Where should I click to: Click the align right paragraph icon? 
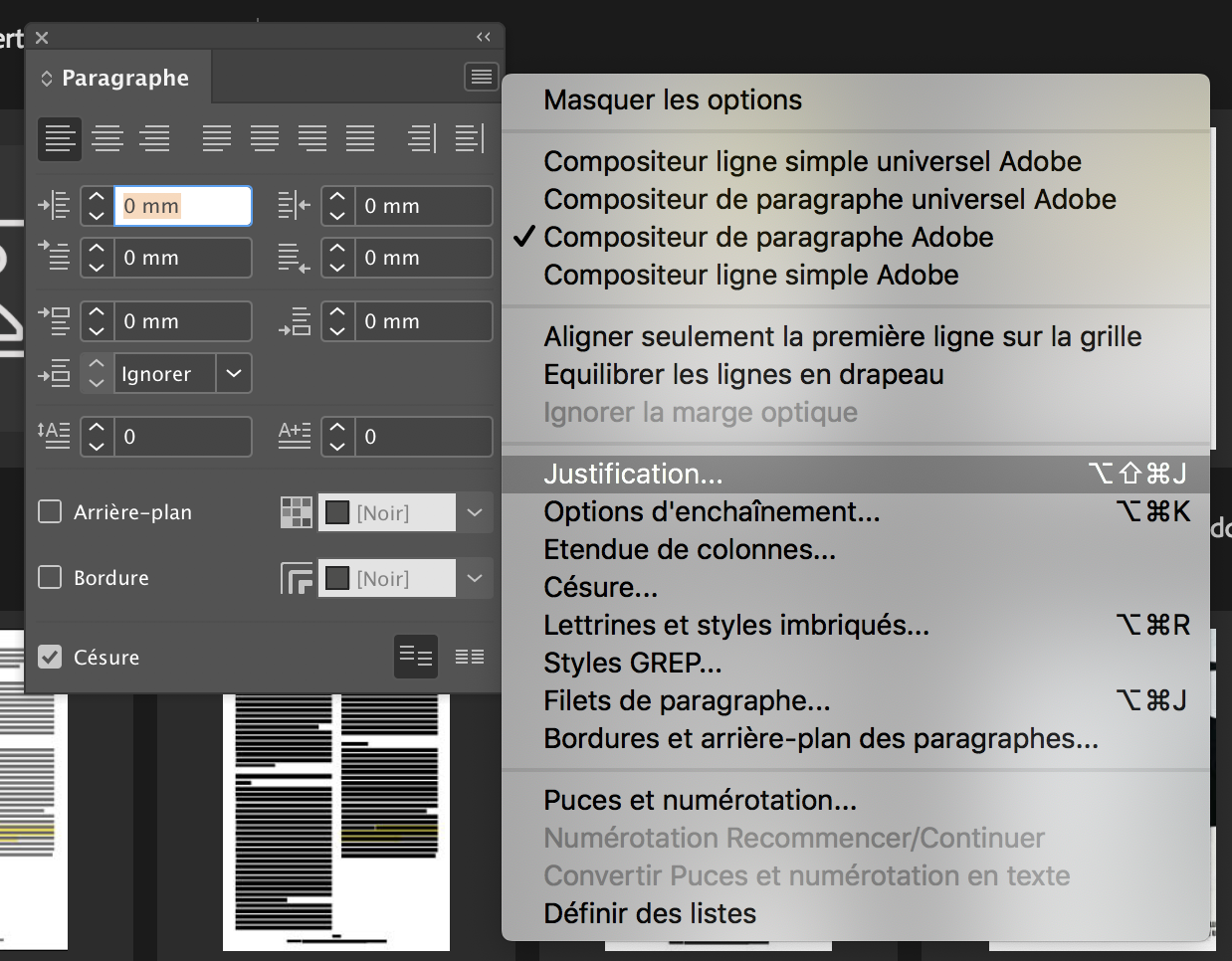click(154, 138)
